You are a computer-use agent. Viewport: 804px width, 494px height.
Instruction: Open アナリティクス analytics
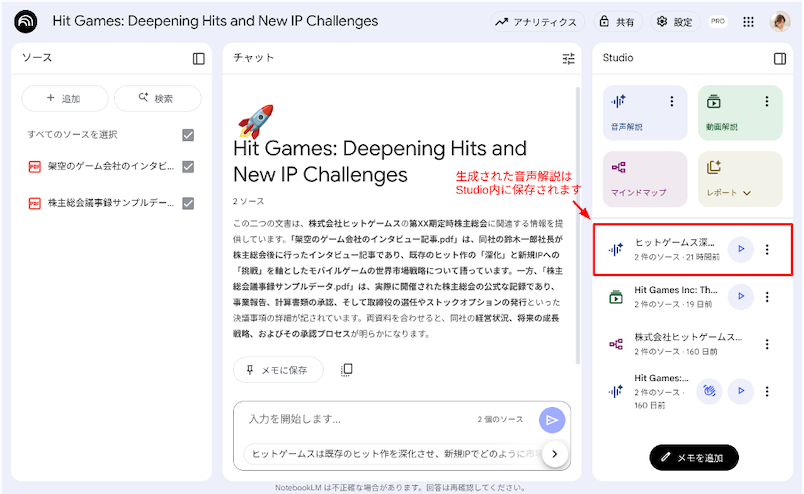537,22
